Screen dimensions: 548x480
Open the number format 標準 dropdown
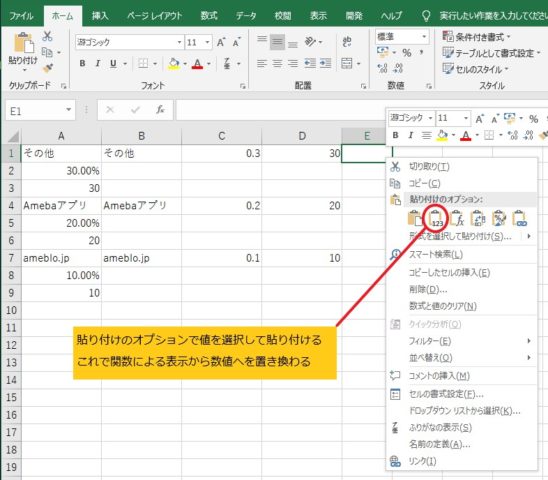(424, 36)
